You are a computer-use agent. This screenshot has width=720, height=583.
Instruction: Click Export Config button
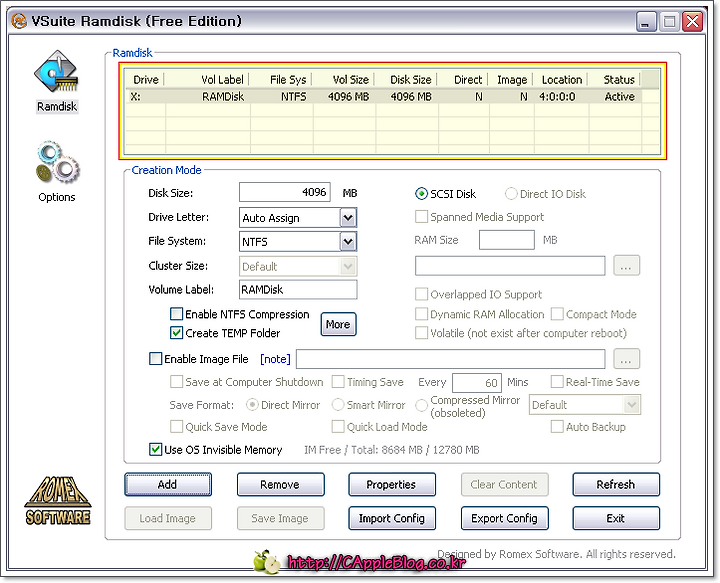tap(504, 518)
